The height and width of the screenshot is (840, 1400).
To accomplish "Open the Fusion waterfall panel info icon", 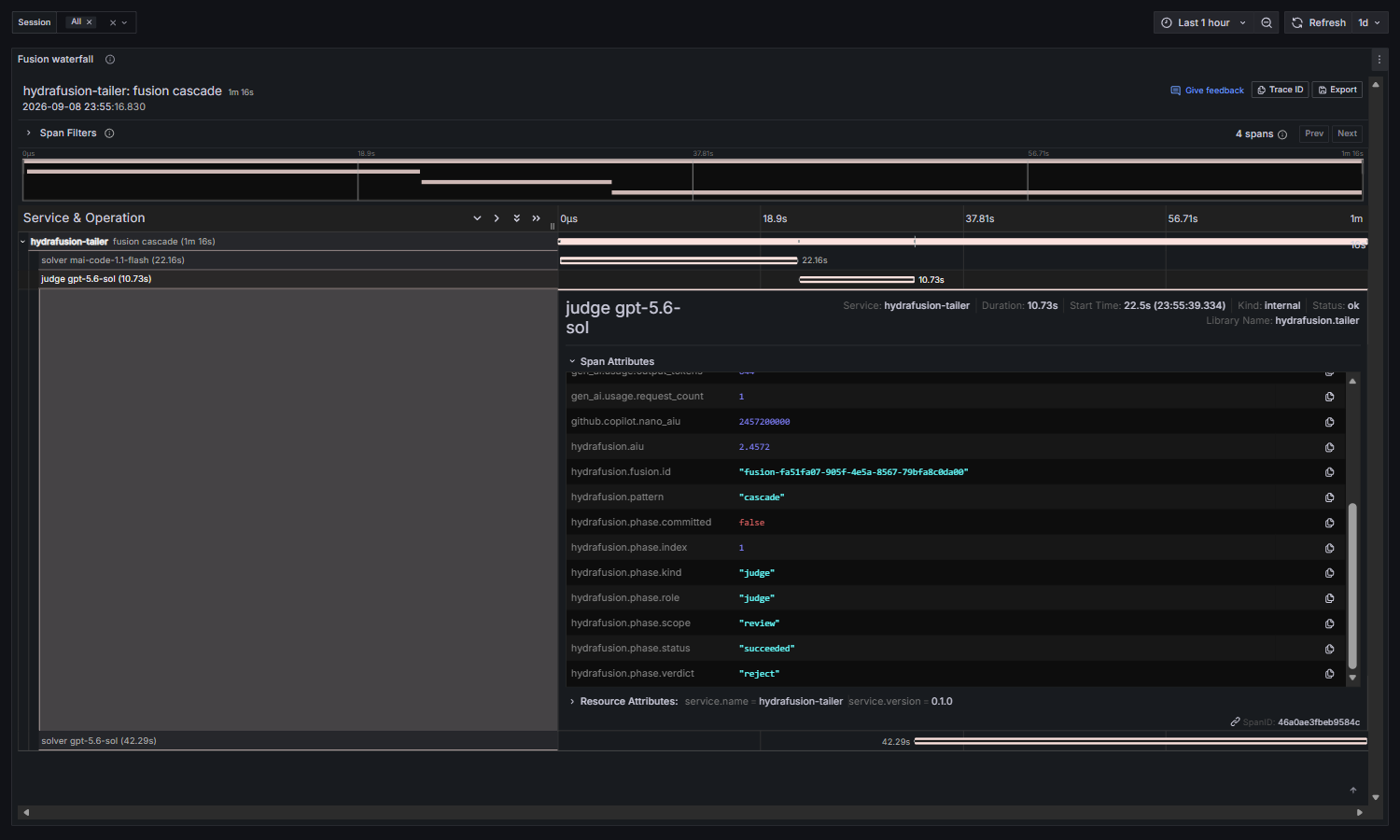I will coord(110,60).
